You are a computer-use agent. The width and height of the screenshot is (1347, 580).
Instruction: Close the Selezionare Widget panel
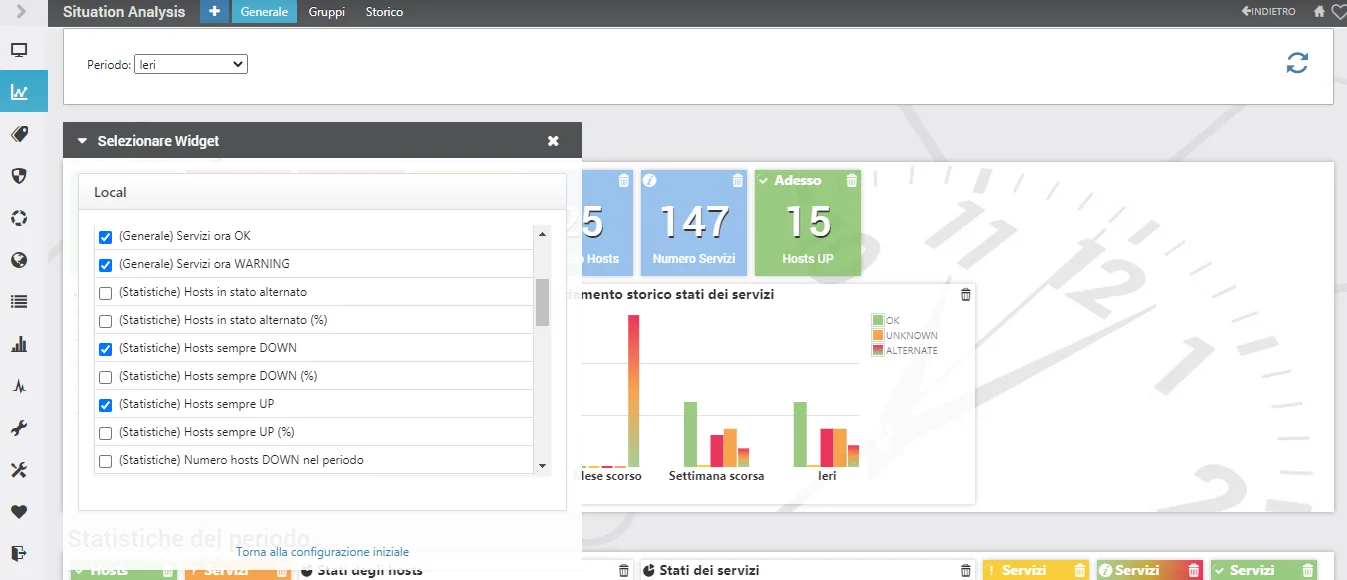pos(553,141)
